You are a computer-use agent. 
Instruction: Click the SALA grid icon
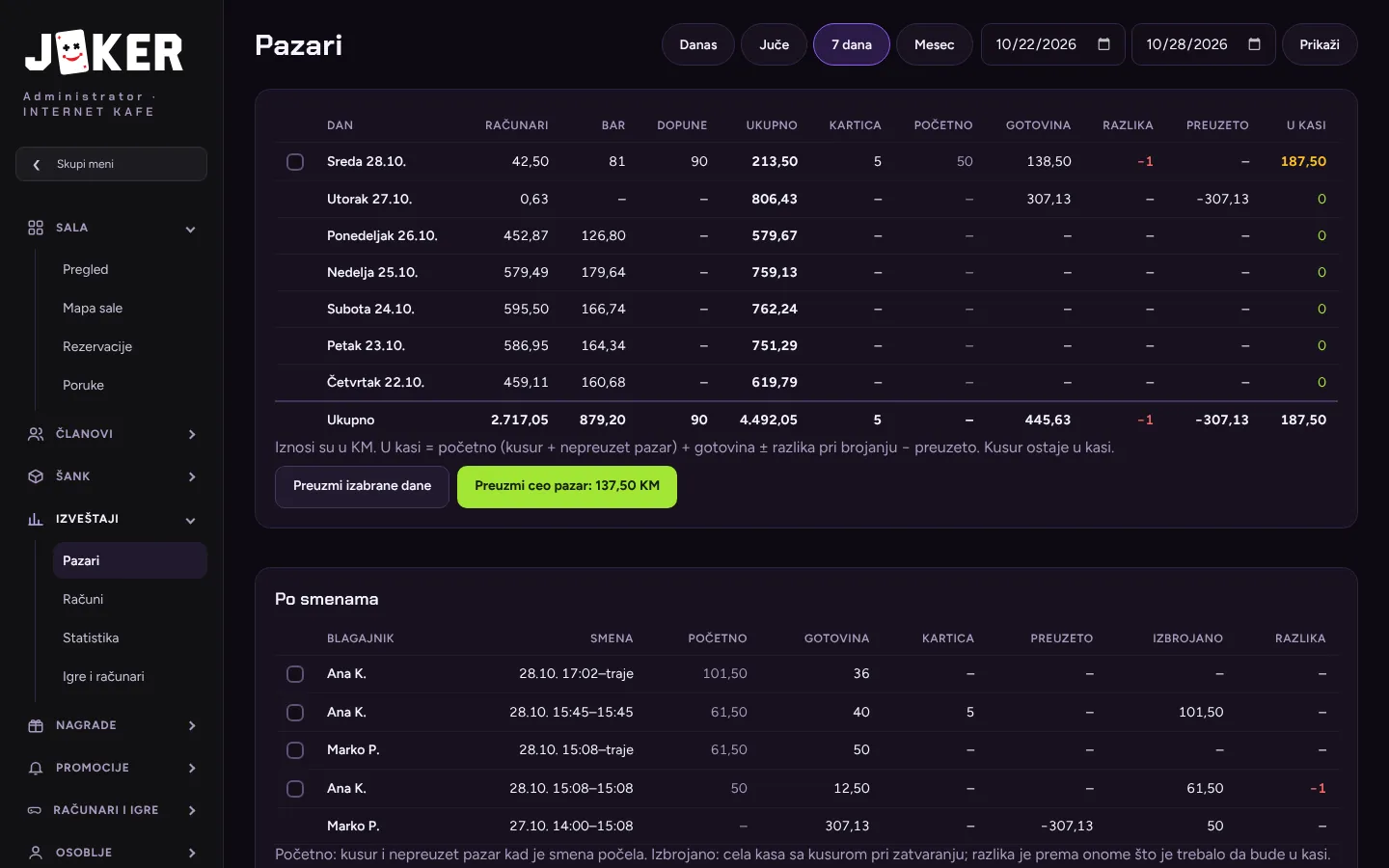coord(36,228)
